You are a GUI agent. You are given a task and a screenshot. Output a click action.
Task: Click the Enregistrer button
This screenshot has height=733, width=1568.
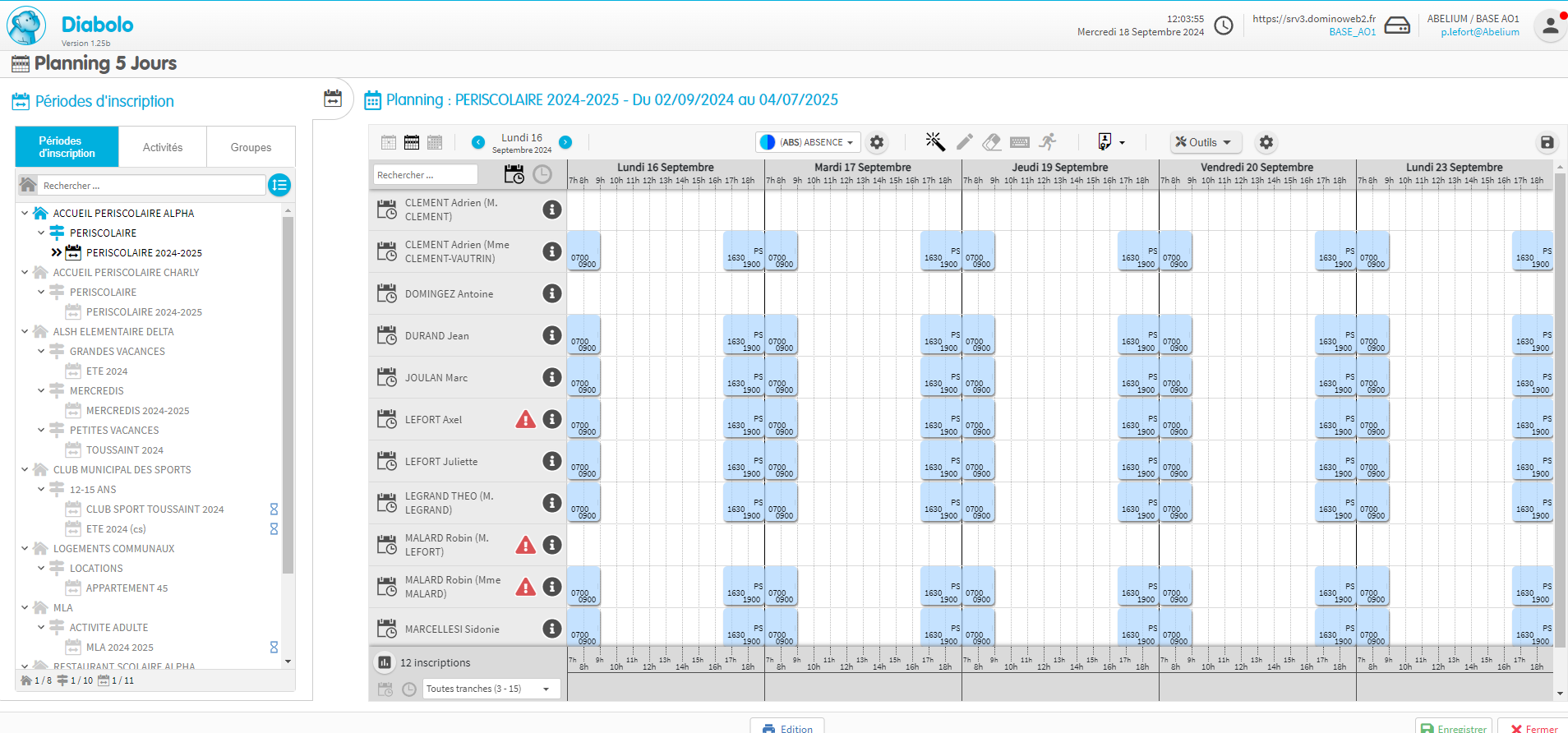pos(1454,728)
